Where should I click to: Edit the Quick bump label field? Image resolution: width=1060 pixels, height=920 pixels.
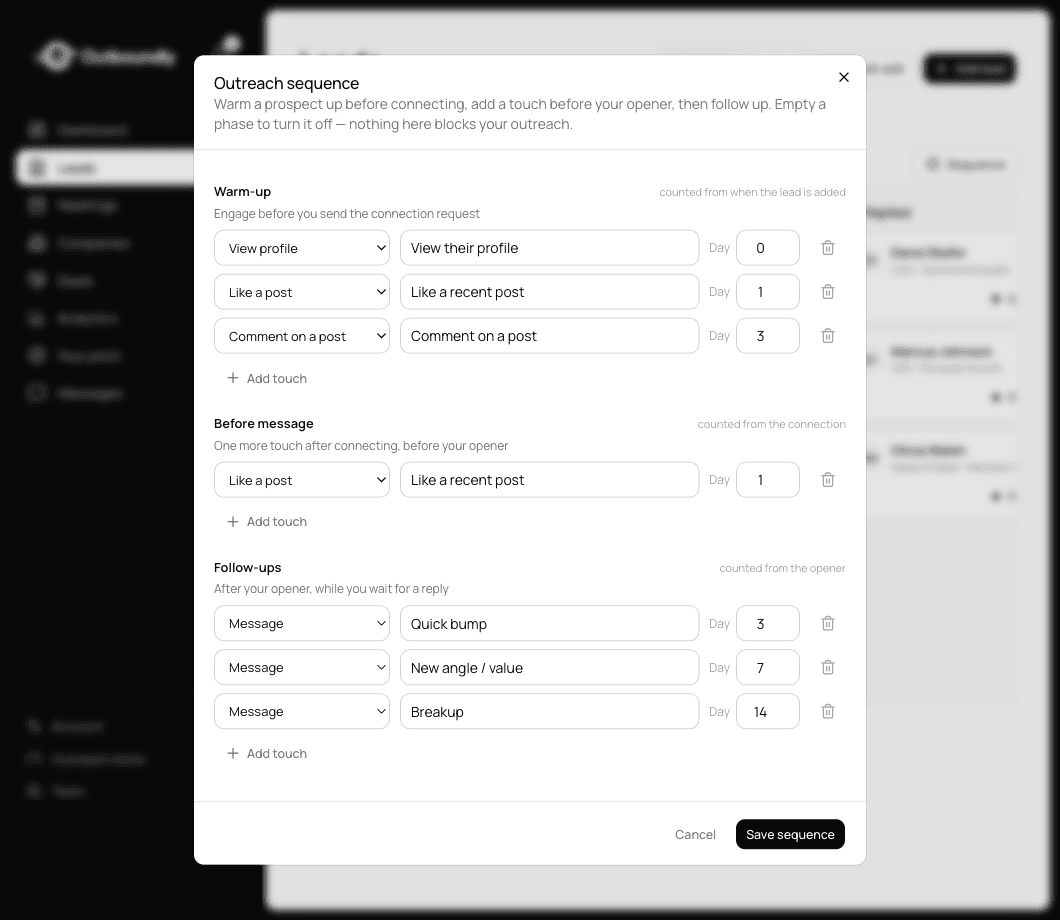pyautogui.click(x=549, y=623)
